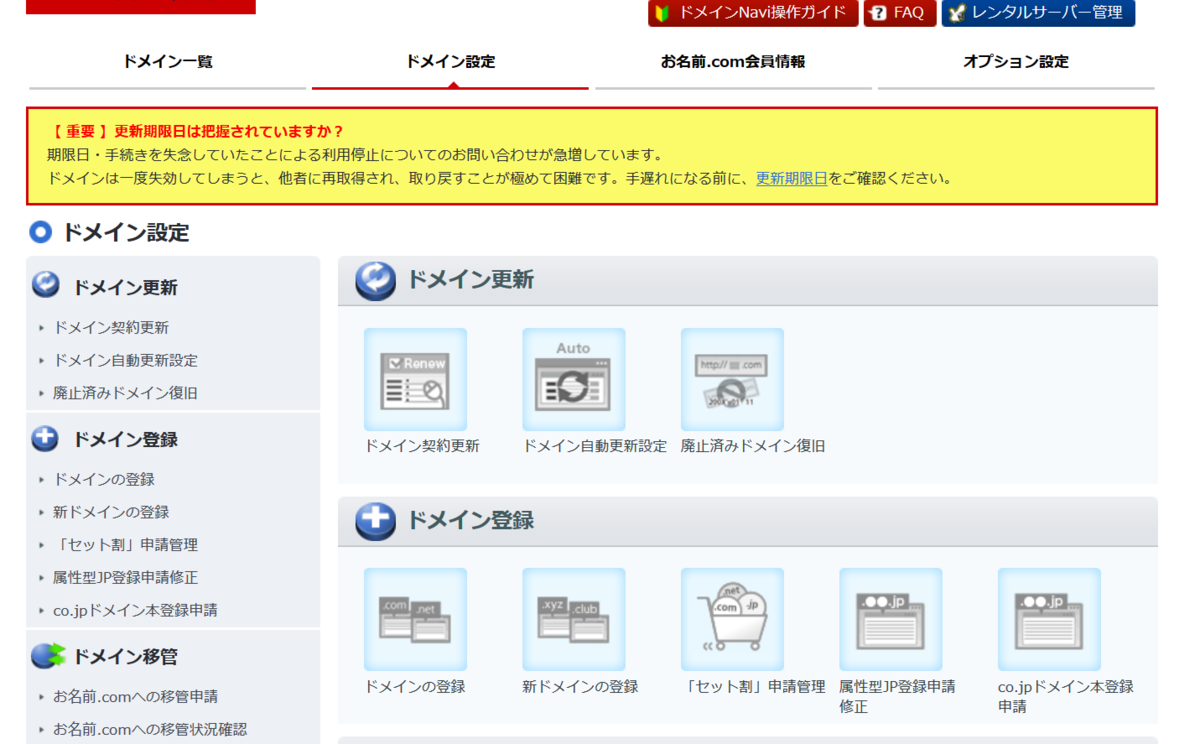Open the ドメイン自動更新設定 Auto icon tile

(x=573, y=380)
